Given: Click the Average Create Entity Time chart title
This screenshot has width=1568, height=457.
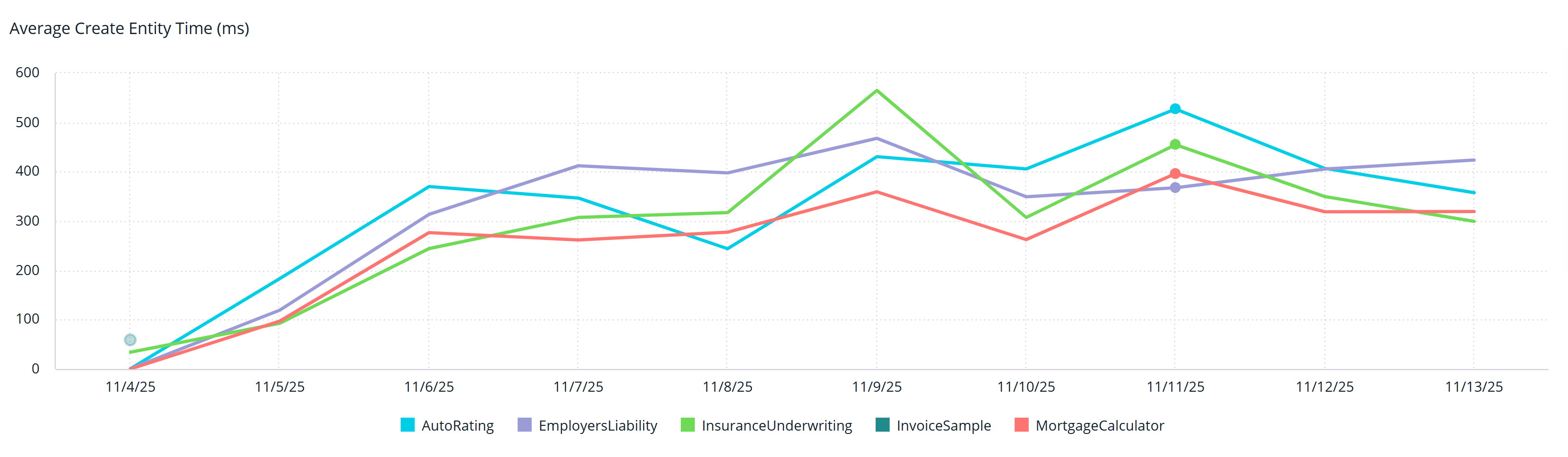Looking at the screenshot, I should (x=129, y=29).
